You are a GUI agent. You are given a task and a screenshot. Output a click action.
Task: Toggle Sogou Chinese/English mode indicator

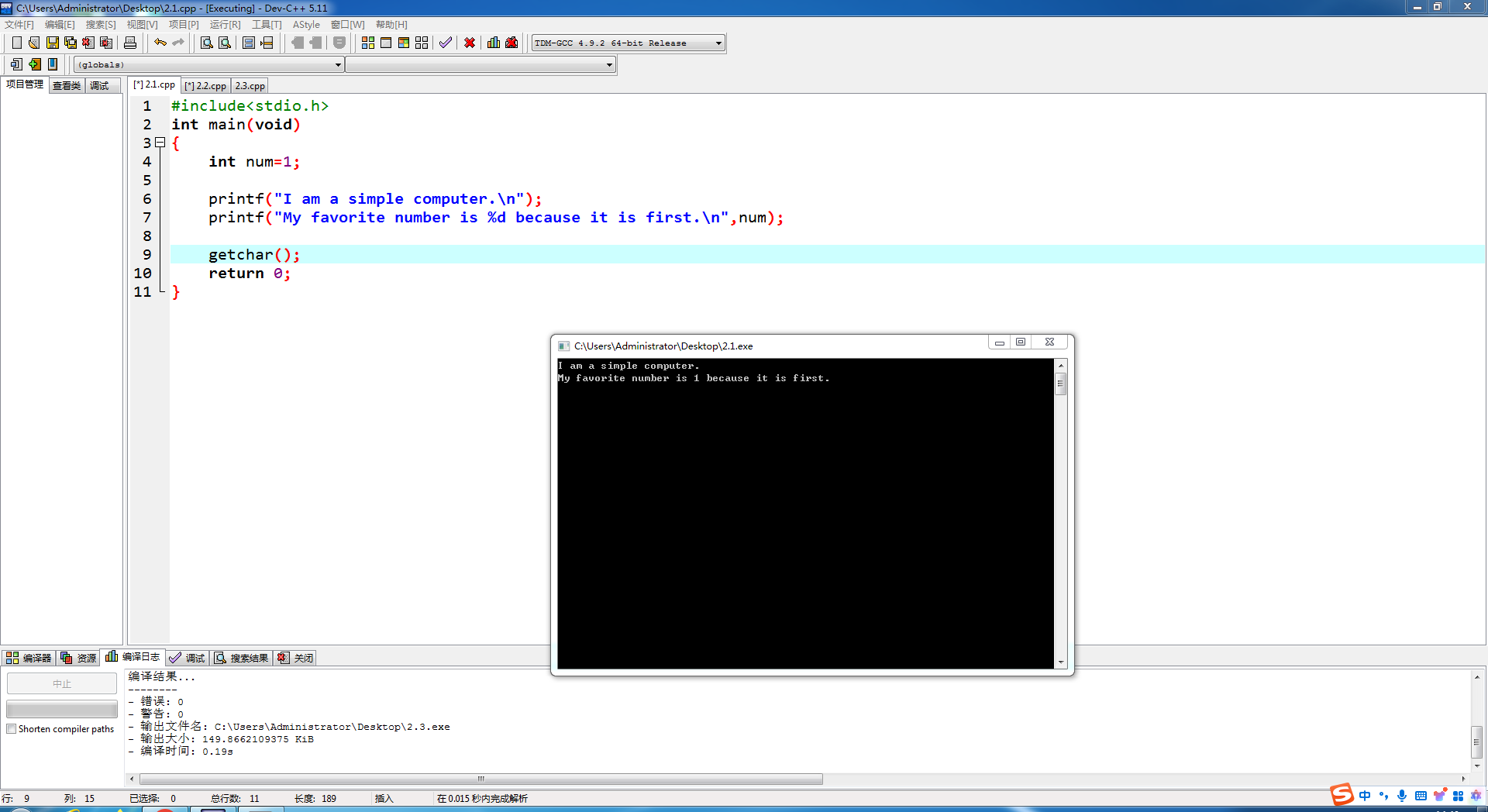[1365, 796]
